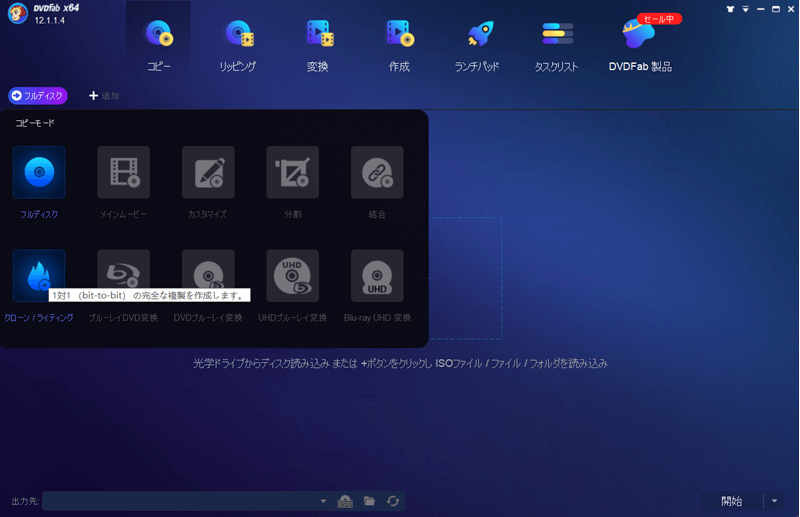The height and width of the screenshot is (517, 800).
Task: Click the ISO output icon in bottom bar
Action: [x=346, y=500]
